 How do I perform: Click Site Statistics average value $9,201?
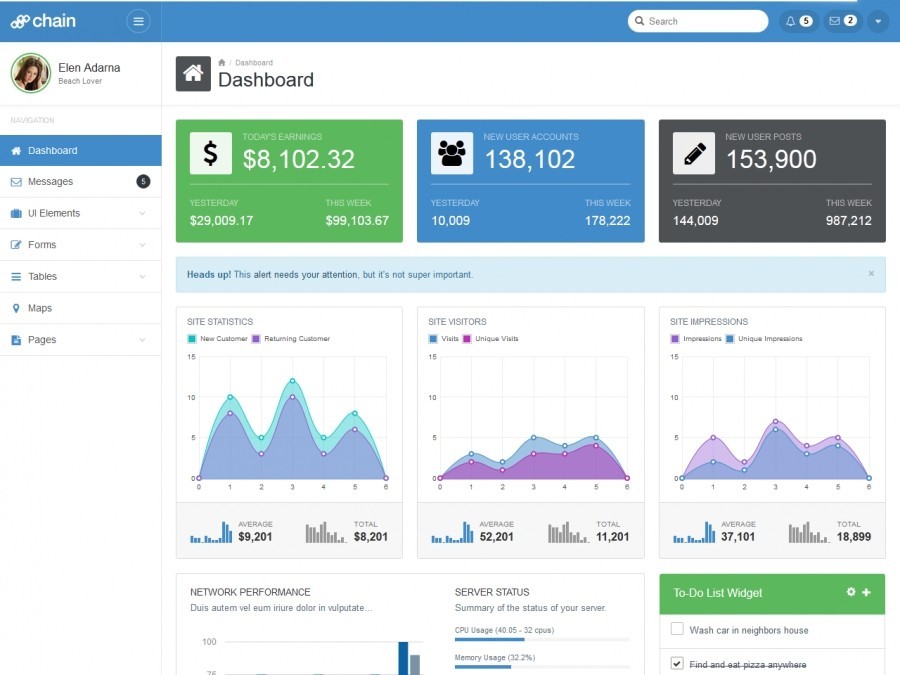(x=255, y=537)
